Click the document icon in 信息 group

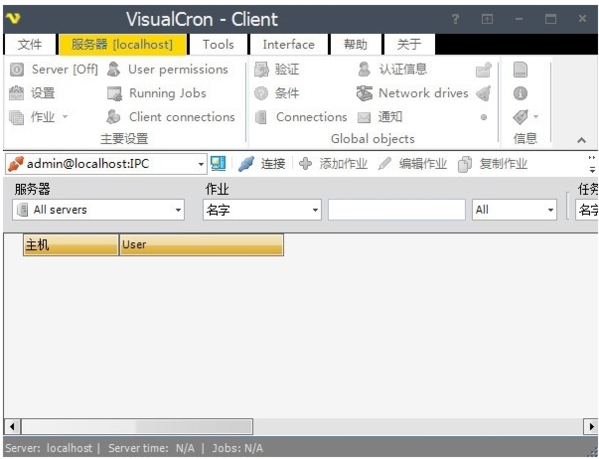point(520,69)
